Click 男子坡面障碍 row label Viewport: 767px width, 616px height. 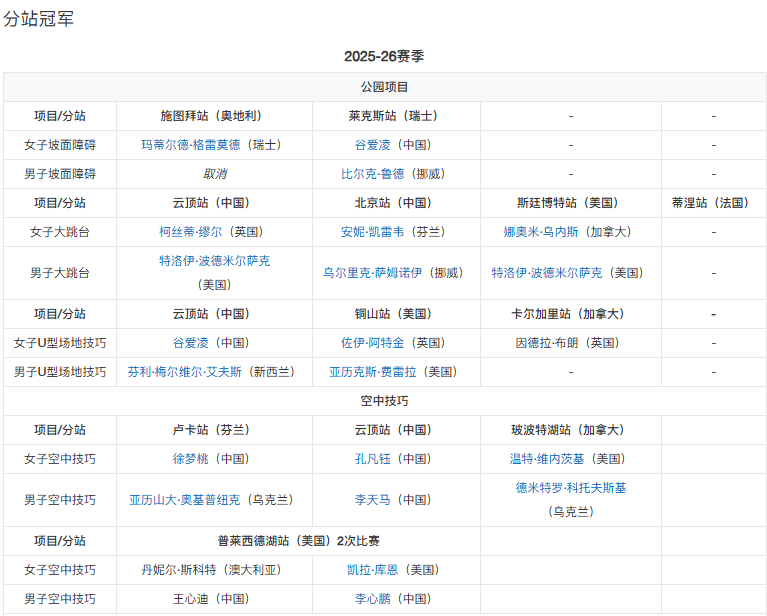pos(60,174)
